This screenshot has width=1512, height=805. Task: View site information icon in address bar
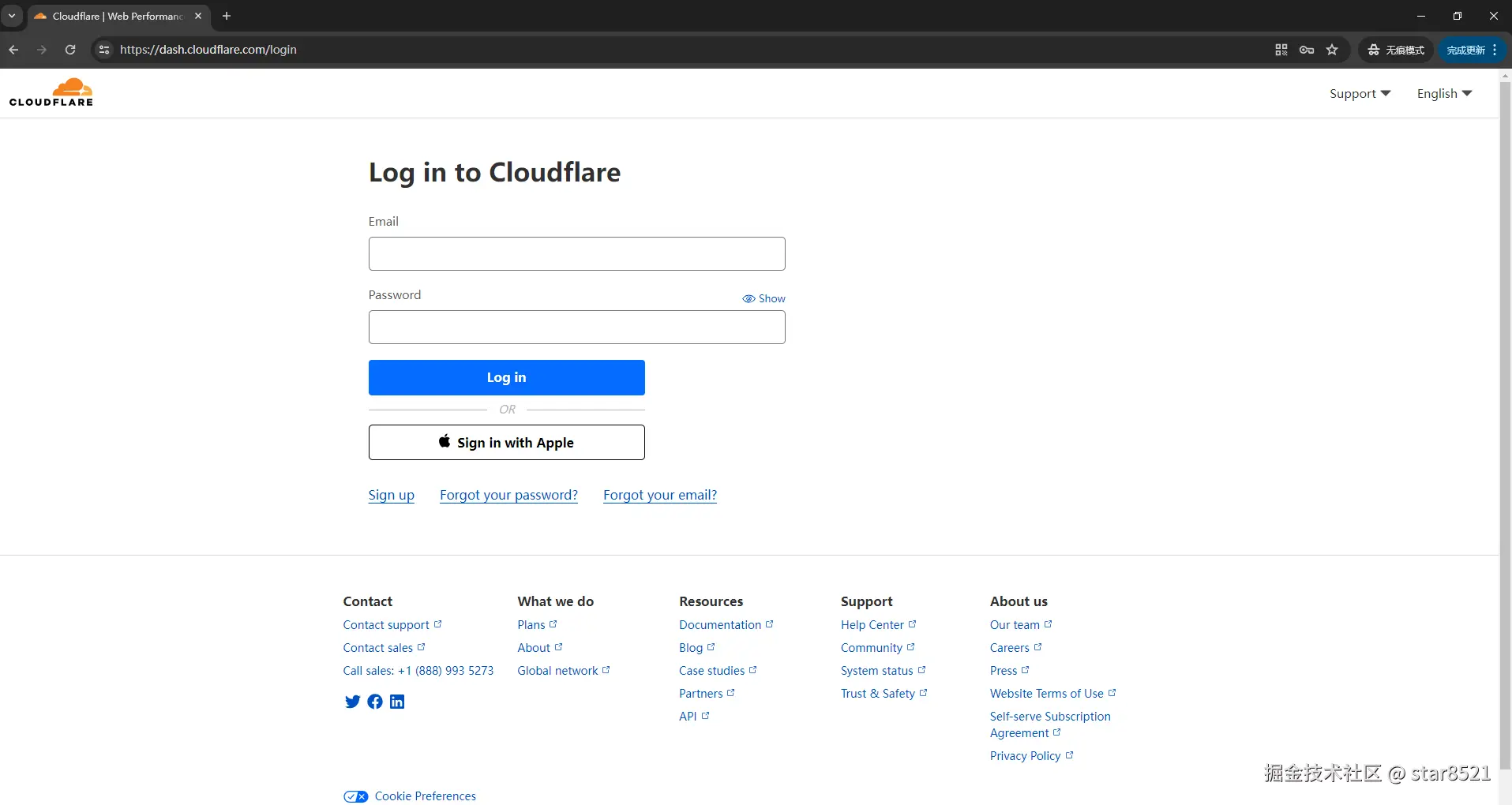tap(103, 50)
